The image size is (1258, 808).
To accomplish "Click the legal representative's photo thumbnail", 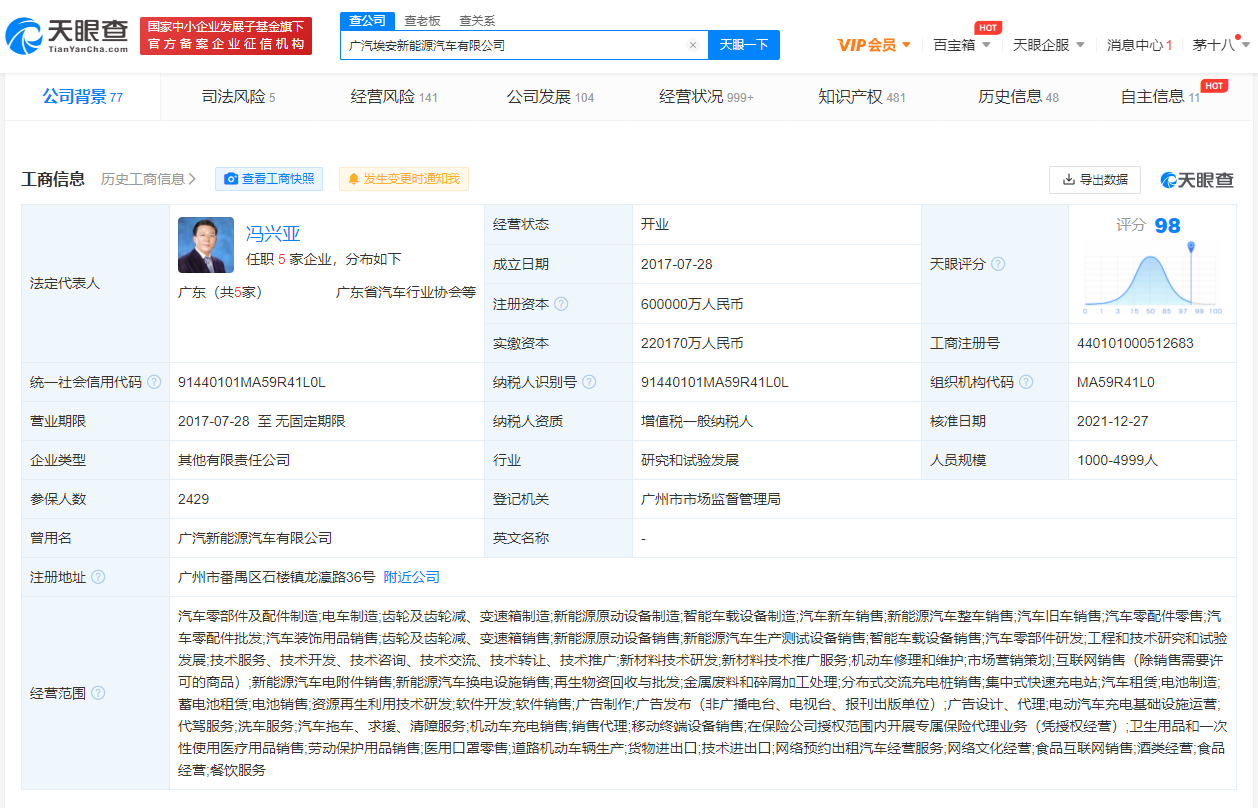I will [206, 245].
